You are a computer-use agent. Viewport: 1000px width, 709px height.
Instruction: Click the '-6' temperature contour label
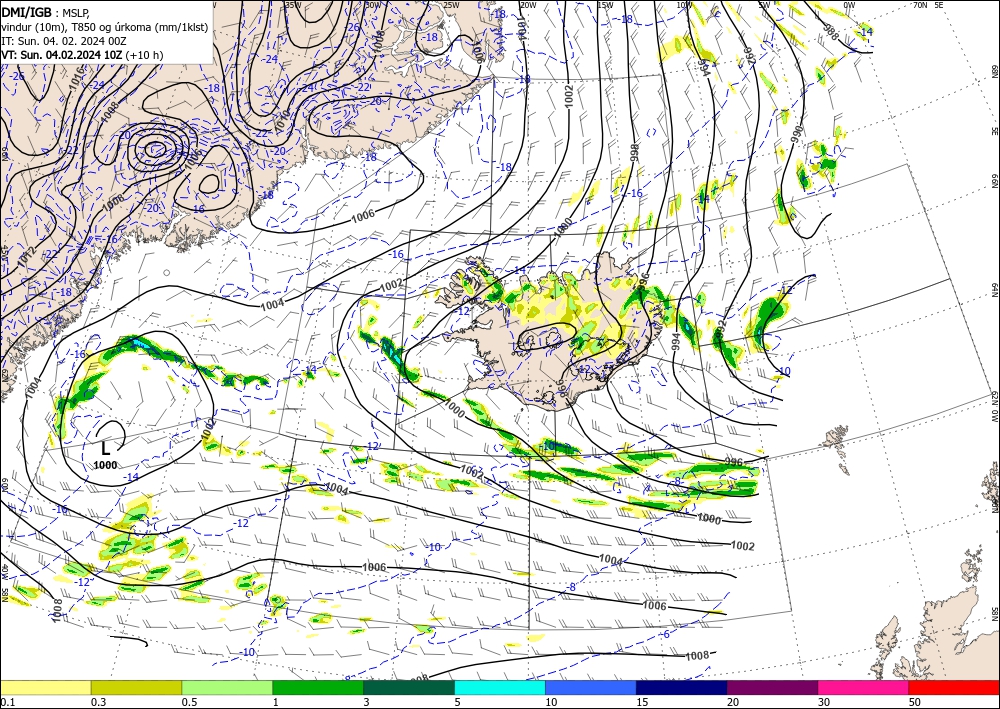coord(665,634)
